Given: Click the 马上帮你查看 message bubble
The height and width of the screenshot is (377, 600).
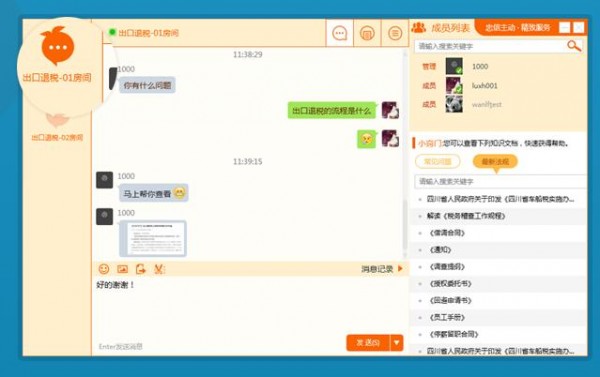Looking at the screenshot, I should [153, 193].
